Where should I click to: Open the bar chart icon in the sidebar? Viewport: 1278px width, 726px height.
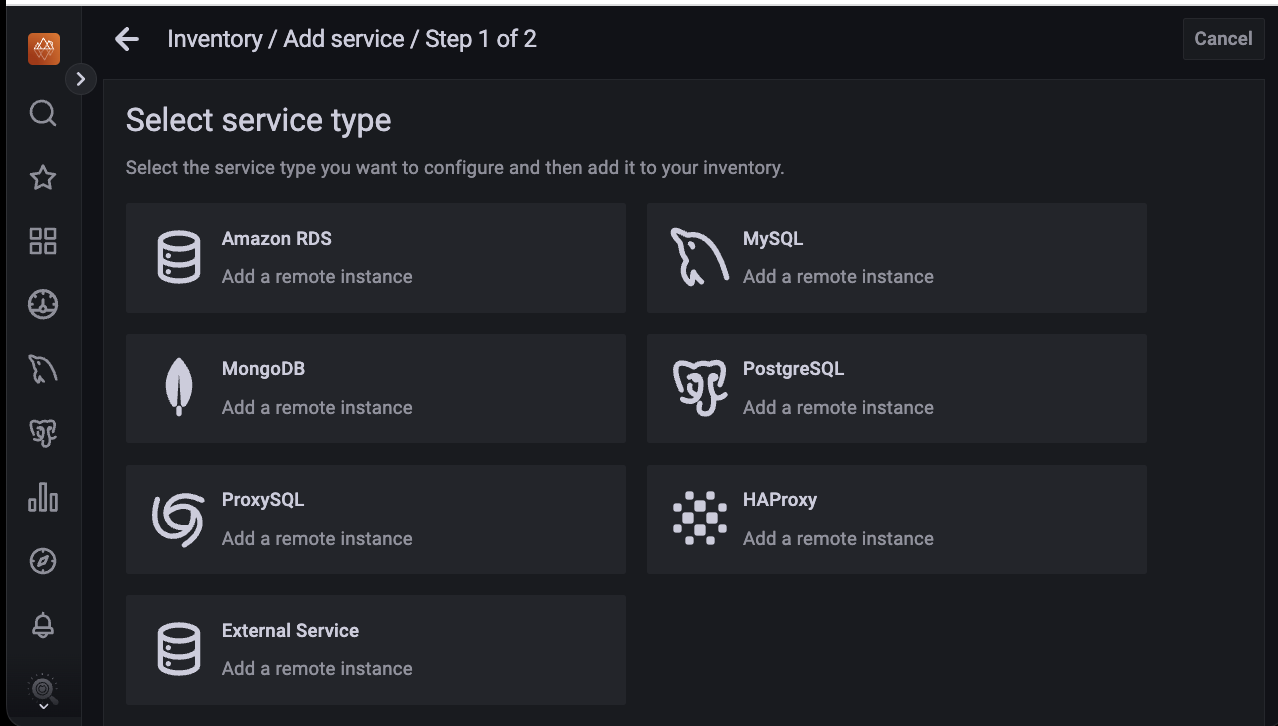(x=43, y=497)
